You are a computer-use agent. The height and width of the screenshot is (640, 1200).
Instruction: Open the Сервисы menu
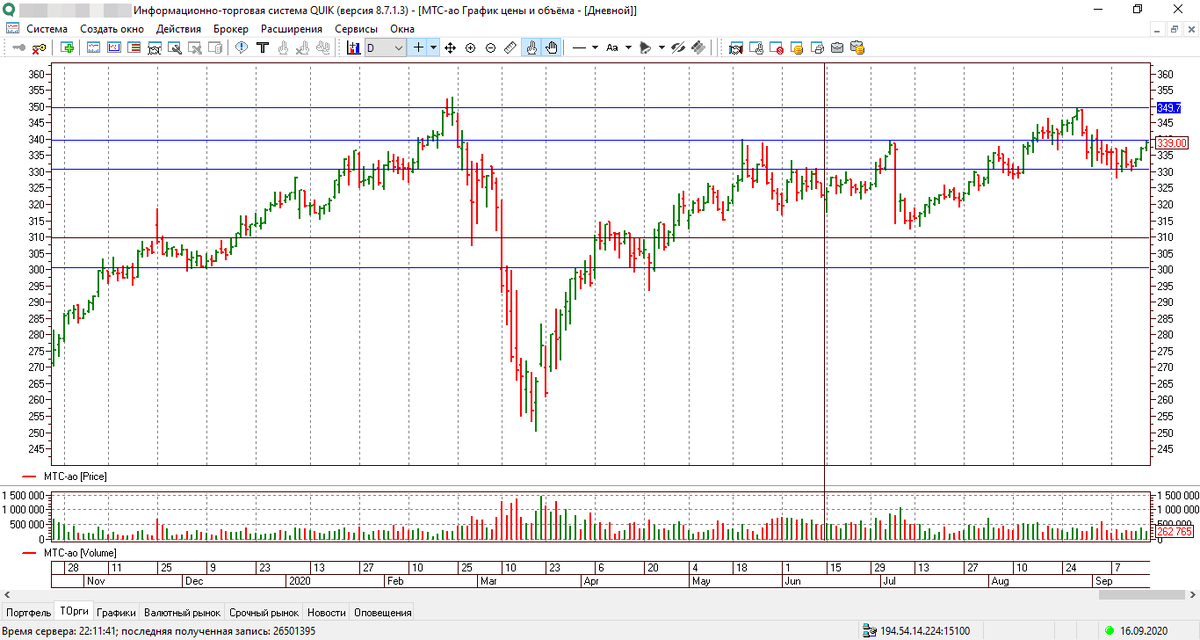click(x=356, y=28)
